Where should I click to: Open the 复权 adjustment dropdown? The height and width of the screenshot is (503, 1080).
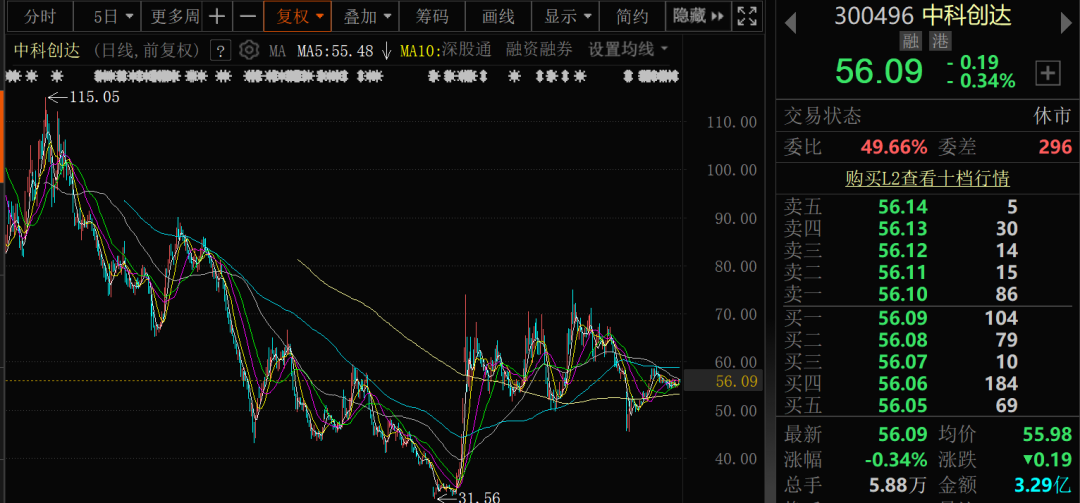coord(300,16)
